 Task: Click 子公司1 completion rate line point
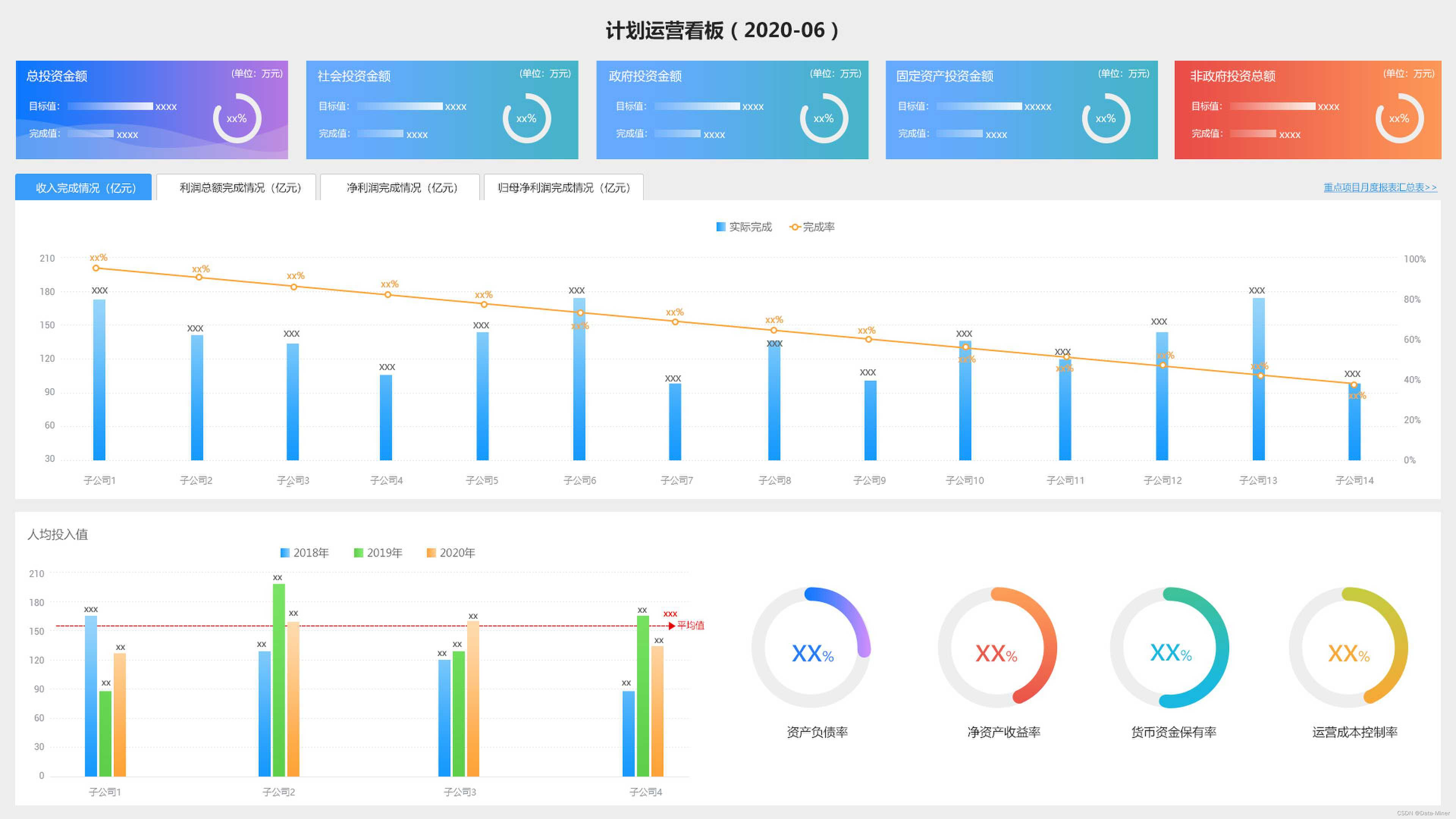tap(96, 268)
